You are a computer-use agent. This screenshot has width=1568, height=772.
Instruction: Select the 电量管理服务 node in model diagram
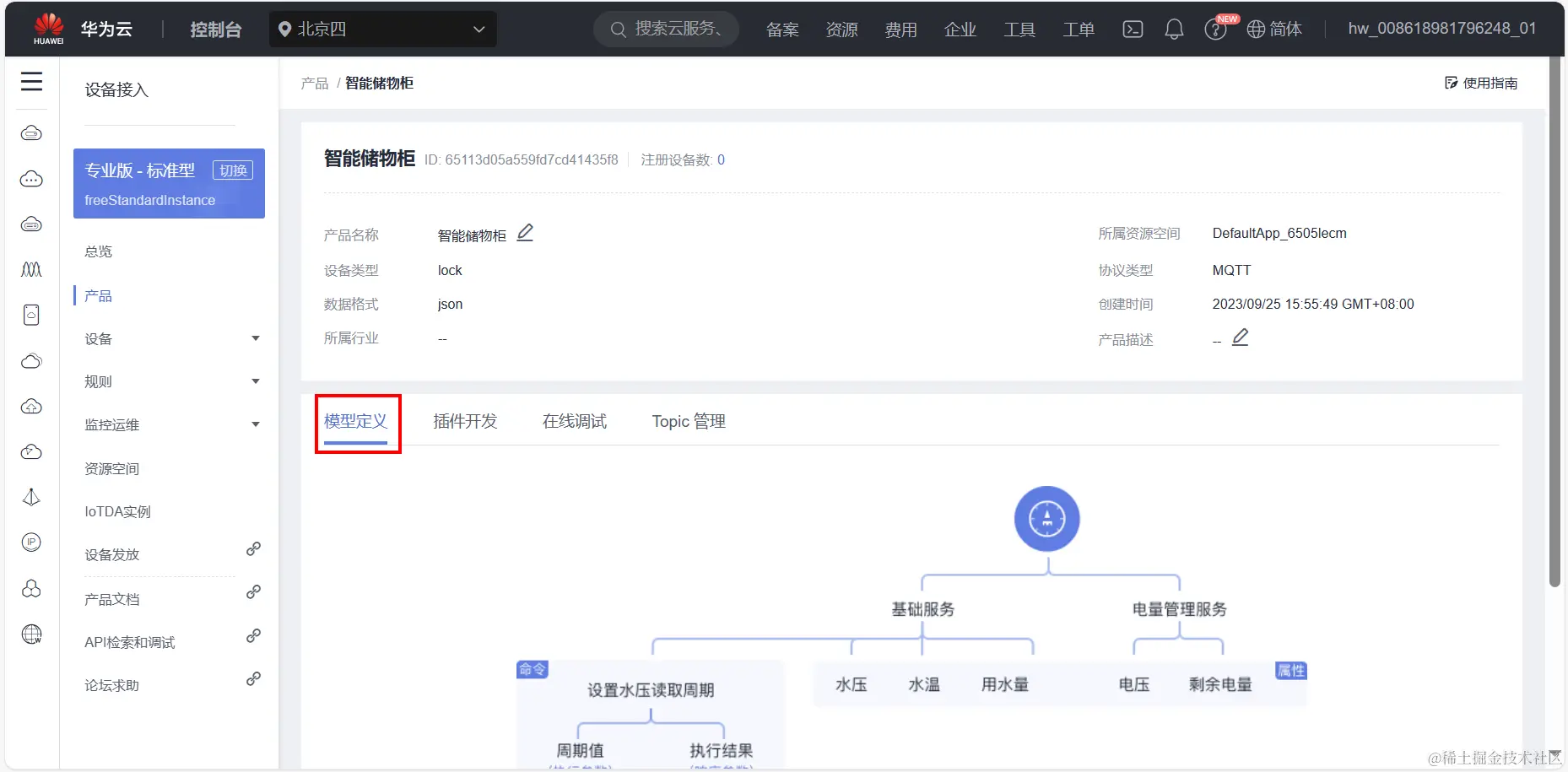click(1179, 609)
